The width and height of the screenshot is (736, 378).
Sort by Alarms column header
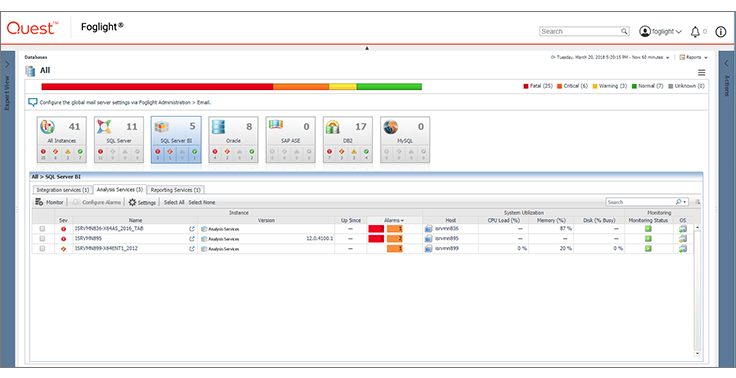pyautogui.click(x=394, y=220)
